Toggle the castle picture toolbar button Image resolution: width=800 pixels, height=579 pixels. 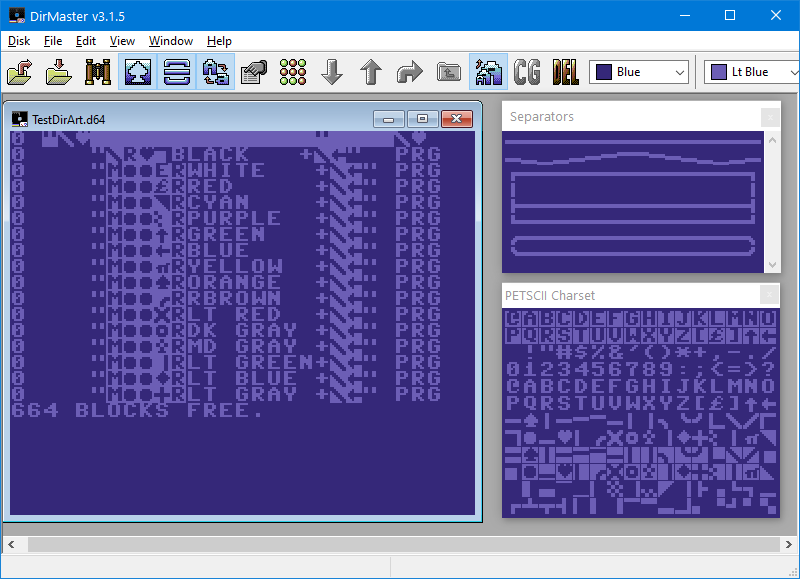(488, 72)
